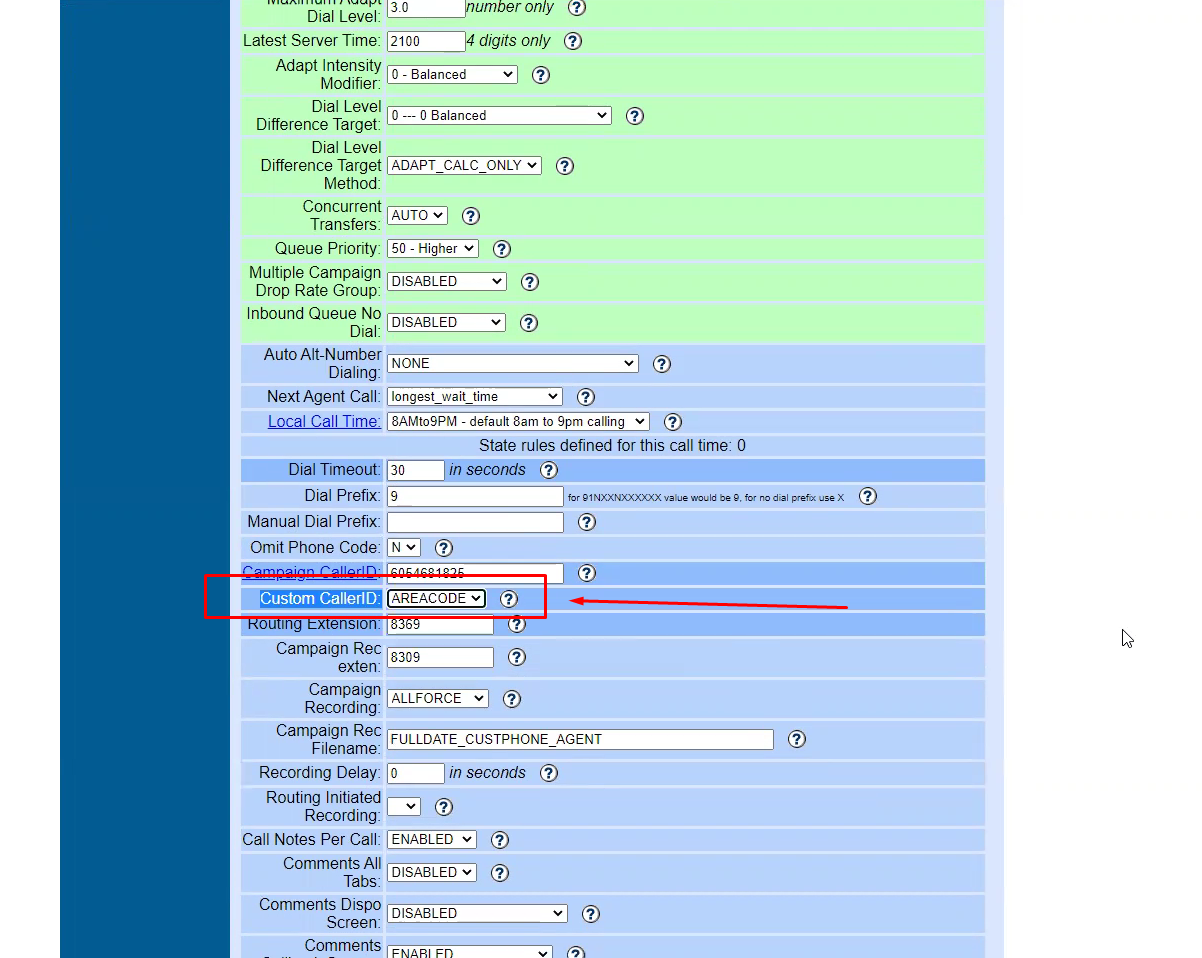Viewport: 1202px width, 958px height.
Task: Click the Campaign CallerID number field
Action: click(475, 573)
